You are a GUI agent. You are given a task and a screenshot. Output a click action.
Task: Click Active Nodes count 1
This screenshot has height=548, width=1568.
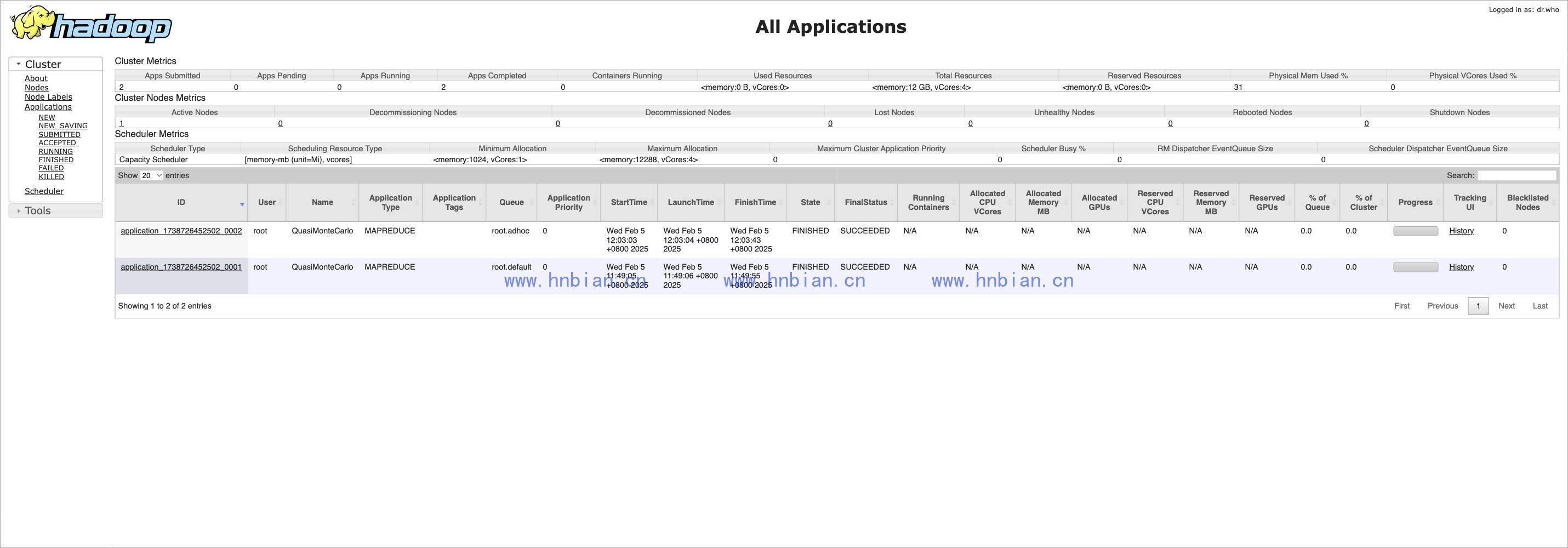[122, 124]
